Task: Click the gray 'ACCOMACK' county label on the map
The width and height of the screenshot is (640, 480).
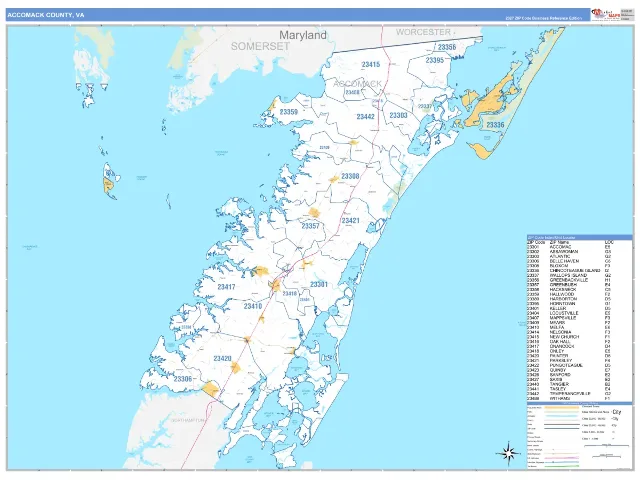Action: click(358, 84)
